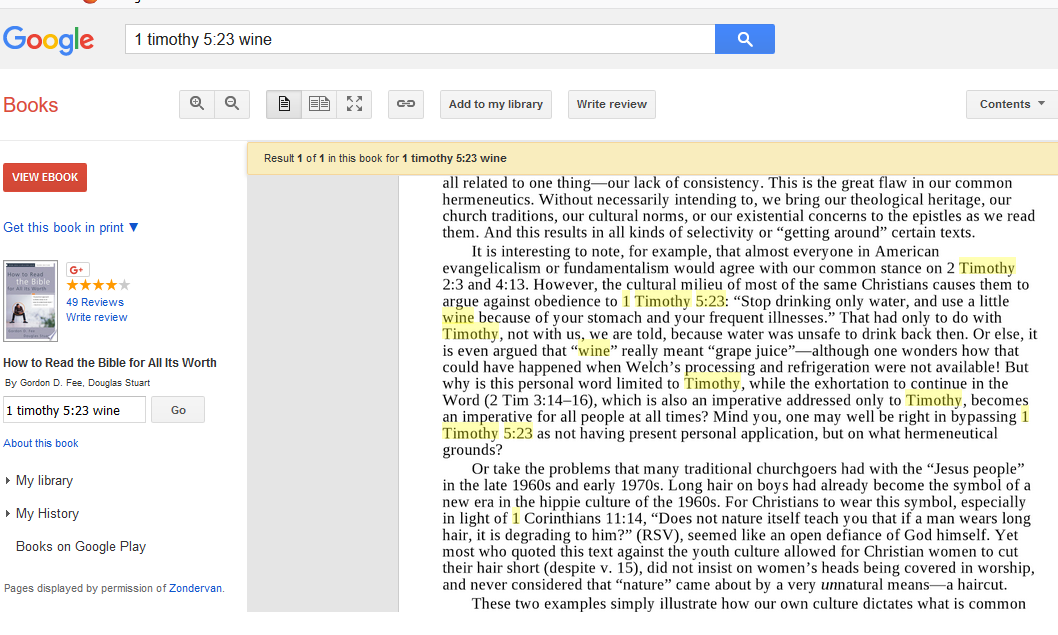Open the 49 Reviews link
The image size is (1058, 635).
(95, 302)
